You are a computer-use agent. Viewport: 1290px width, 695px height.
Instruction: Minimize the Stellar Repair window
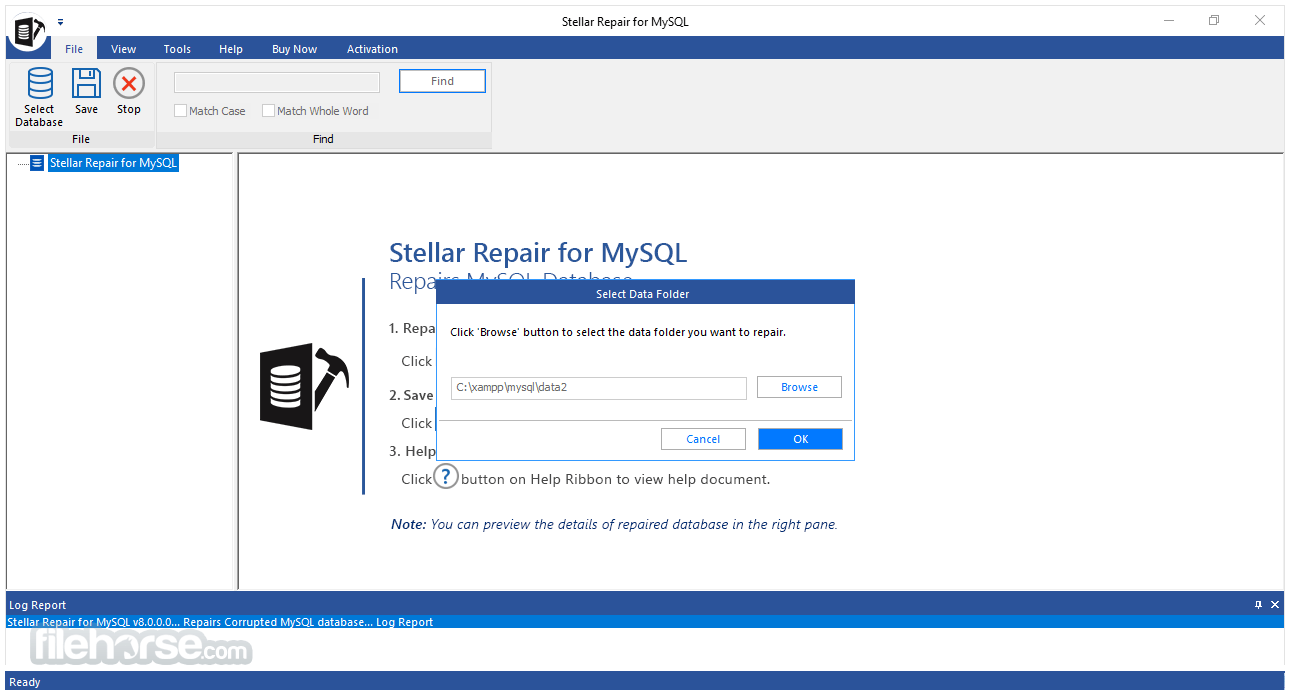coord(1168,20)
